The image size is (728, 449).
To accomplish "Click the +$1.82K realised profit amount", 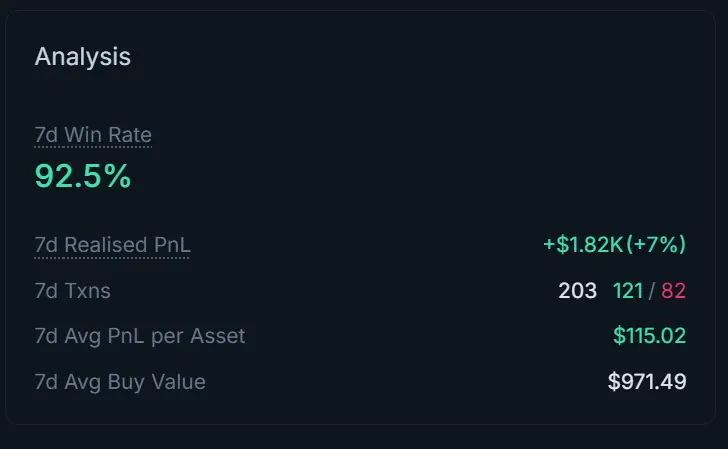I will pyautogui.click(x=582, y=245).
